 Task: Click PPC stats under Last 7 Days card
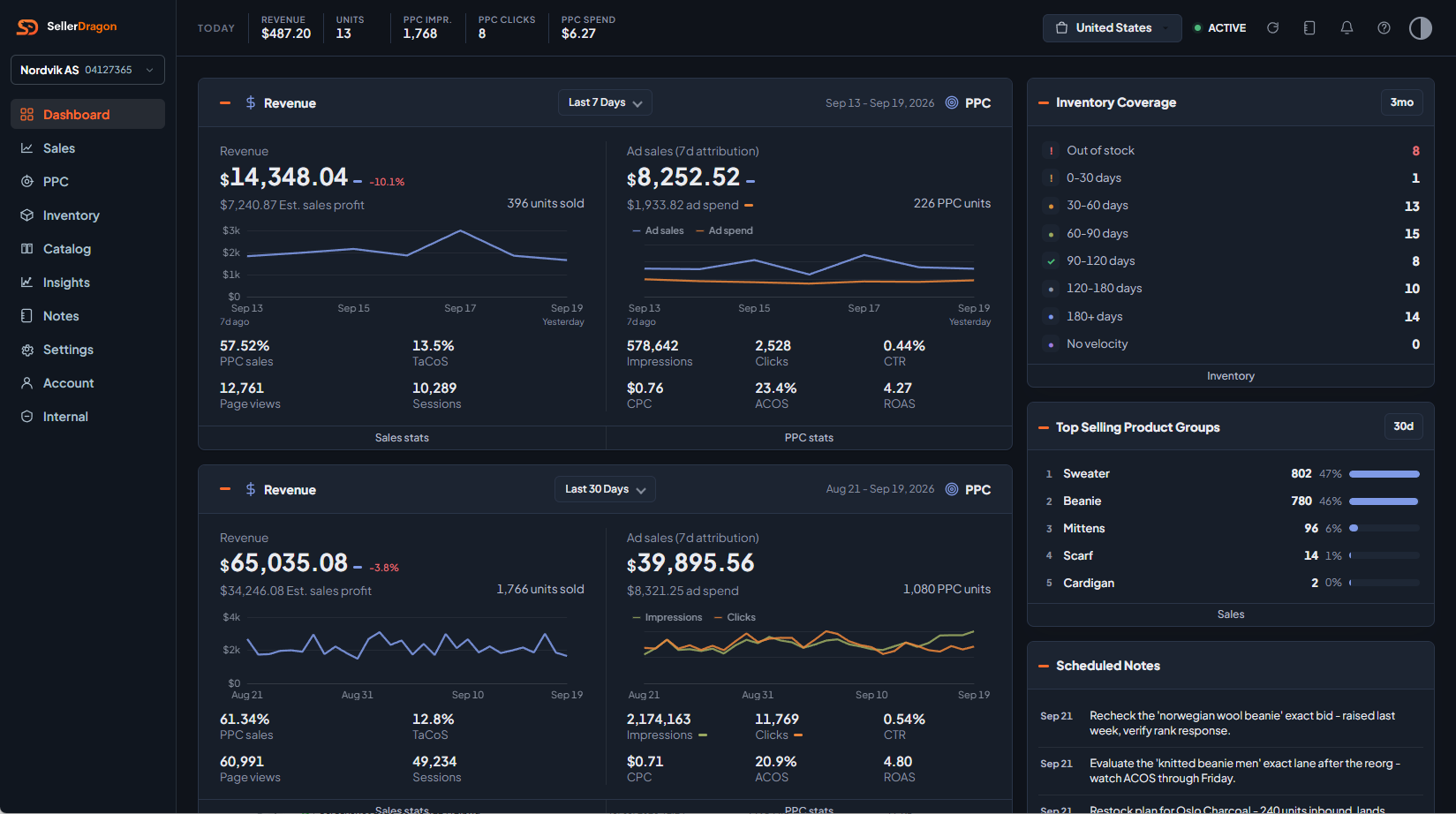click(809, 438)
